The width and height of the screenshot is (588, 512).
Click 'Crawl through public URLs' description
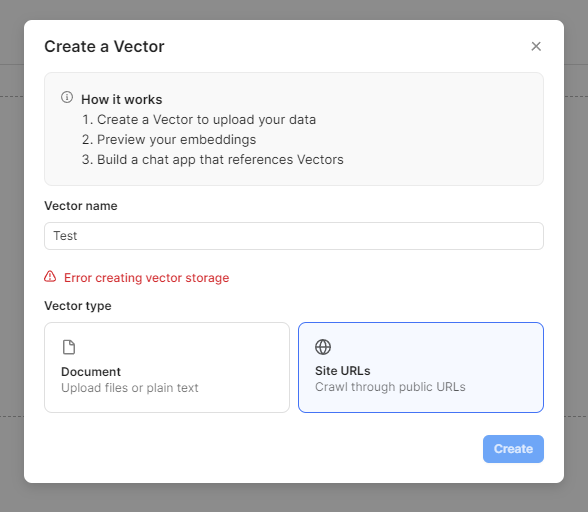tap(390, 387)
